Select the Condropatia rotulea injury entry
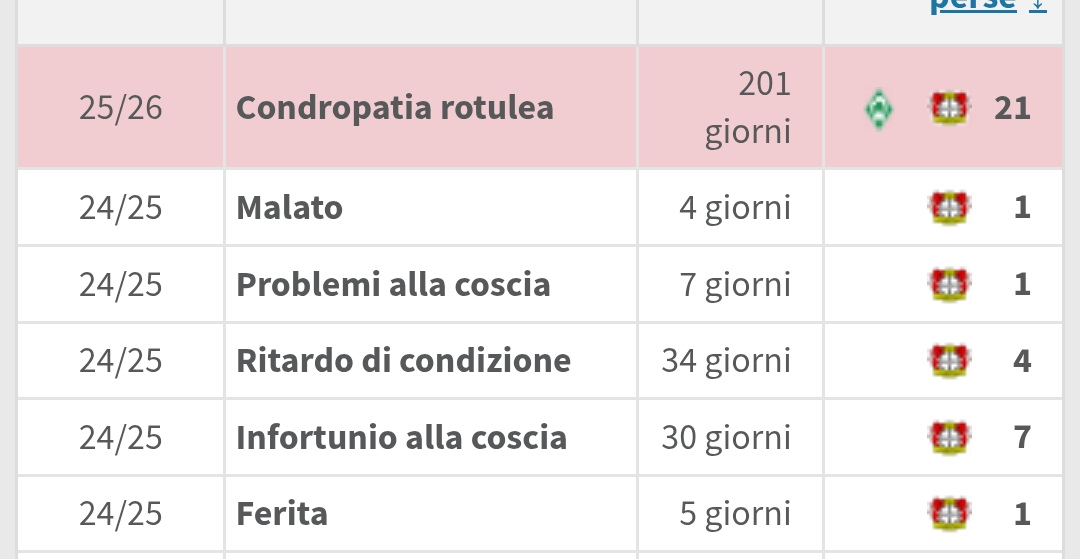 [x=395, y=108]
